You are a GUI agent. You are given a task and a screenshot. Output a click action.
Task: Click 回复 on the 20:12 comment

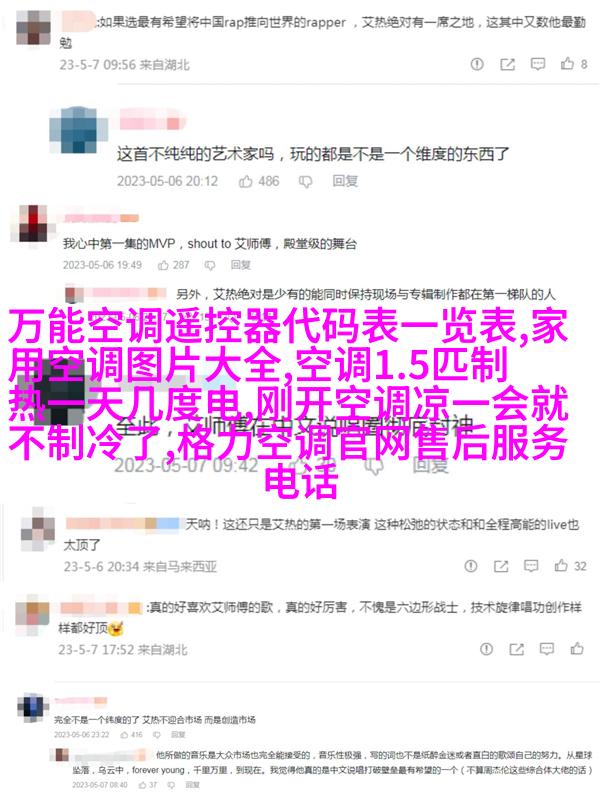coord(345,181)
